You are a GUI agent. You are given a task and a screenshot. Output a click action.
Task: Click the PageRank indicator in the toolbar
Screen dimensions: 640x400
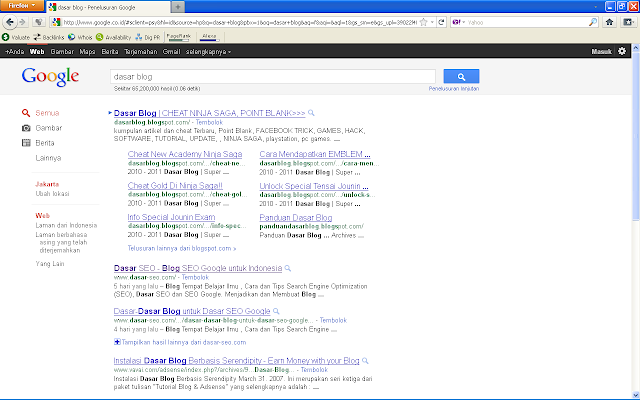(x=178, y=37)
